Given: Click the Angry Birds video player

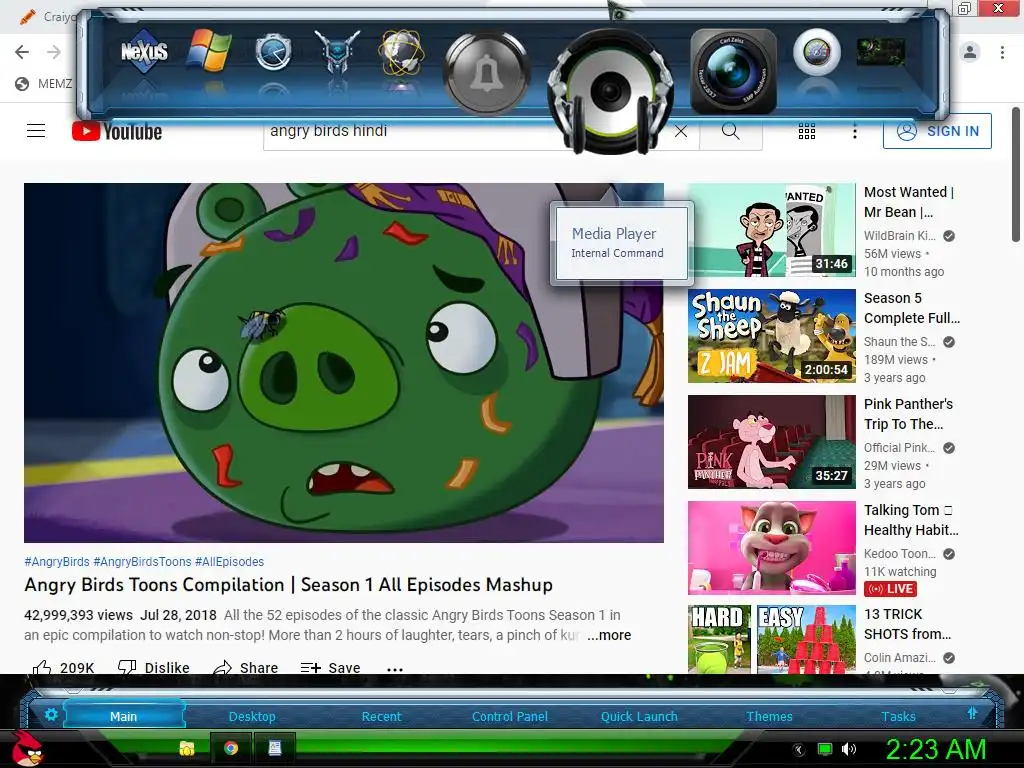Looking at the screenshot, I should coord(344,362).
